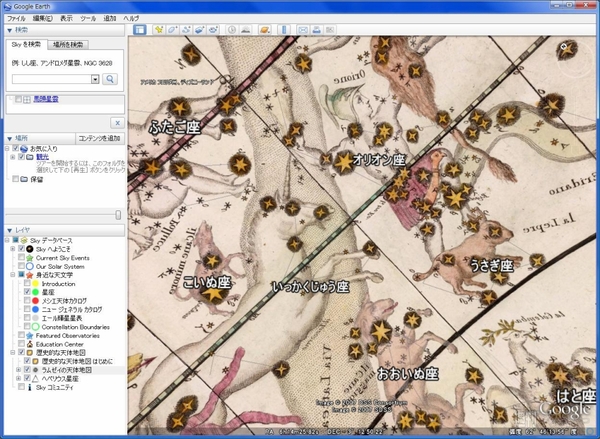Viewport: 600px width, 439px height.
Task: Enable the Constellation Boundaries layer checkbox
Action: click(x=28, y=326)
